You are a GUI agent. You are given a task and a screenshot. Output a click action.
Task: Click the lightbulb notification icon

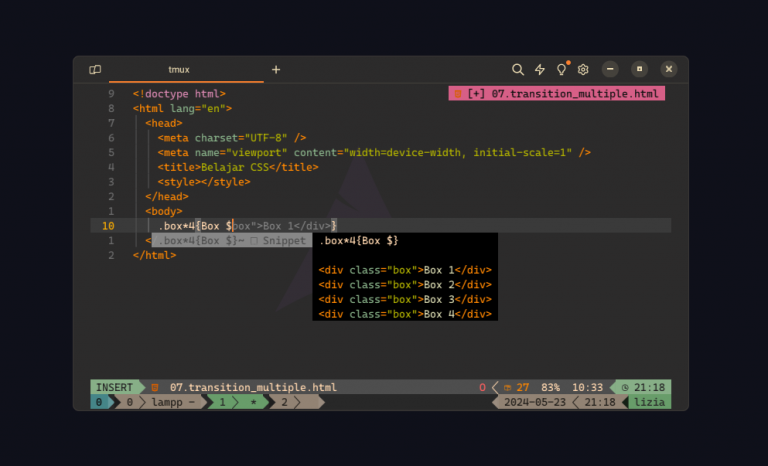click(562, 70)
